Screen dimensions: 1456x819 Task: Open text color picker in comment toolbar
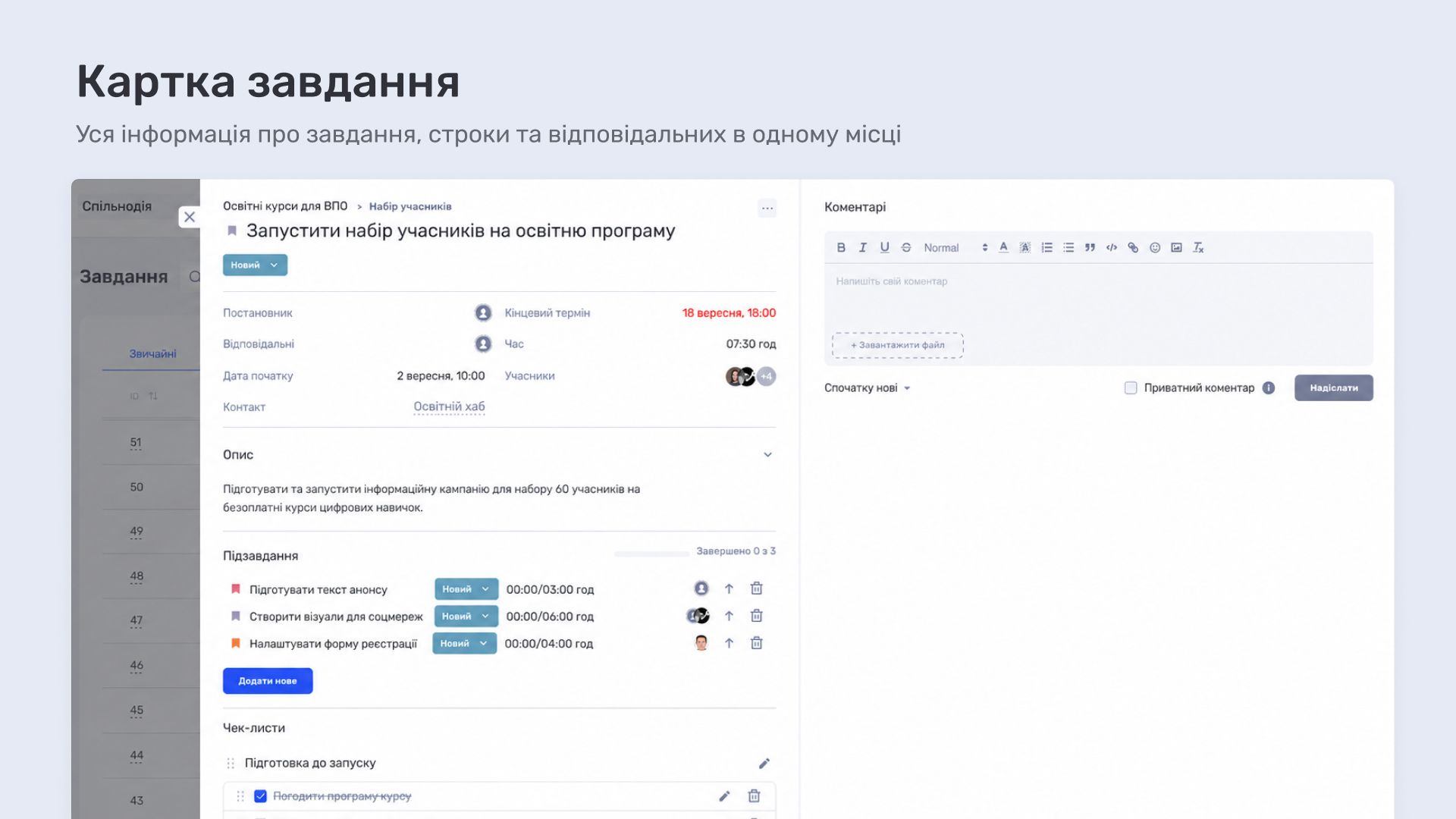point(1003,247)
